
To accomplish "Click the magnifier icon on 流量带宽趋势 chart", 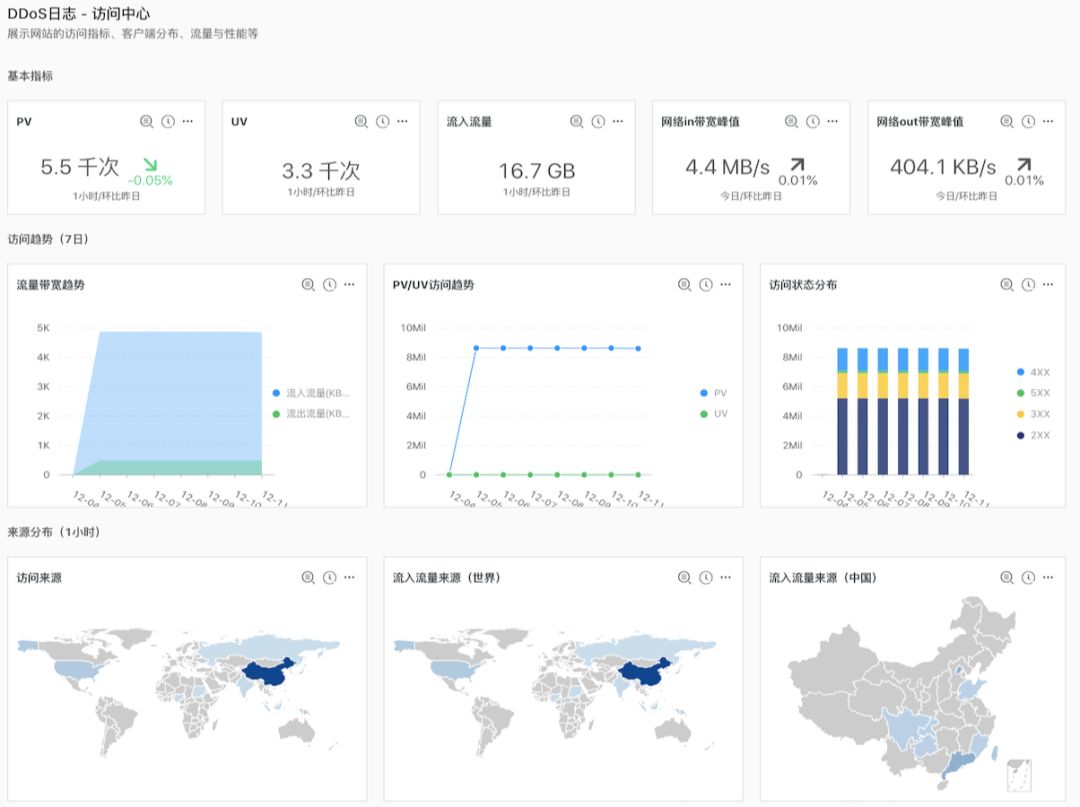I will coord(309,284).
